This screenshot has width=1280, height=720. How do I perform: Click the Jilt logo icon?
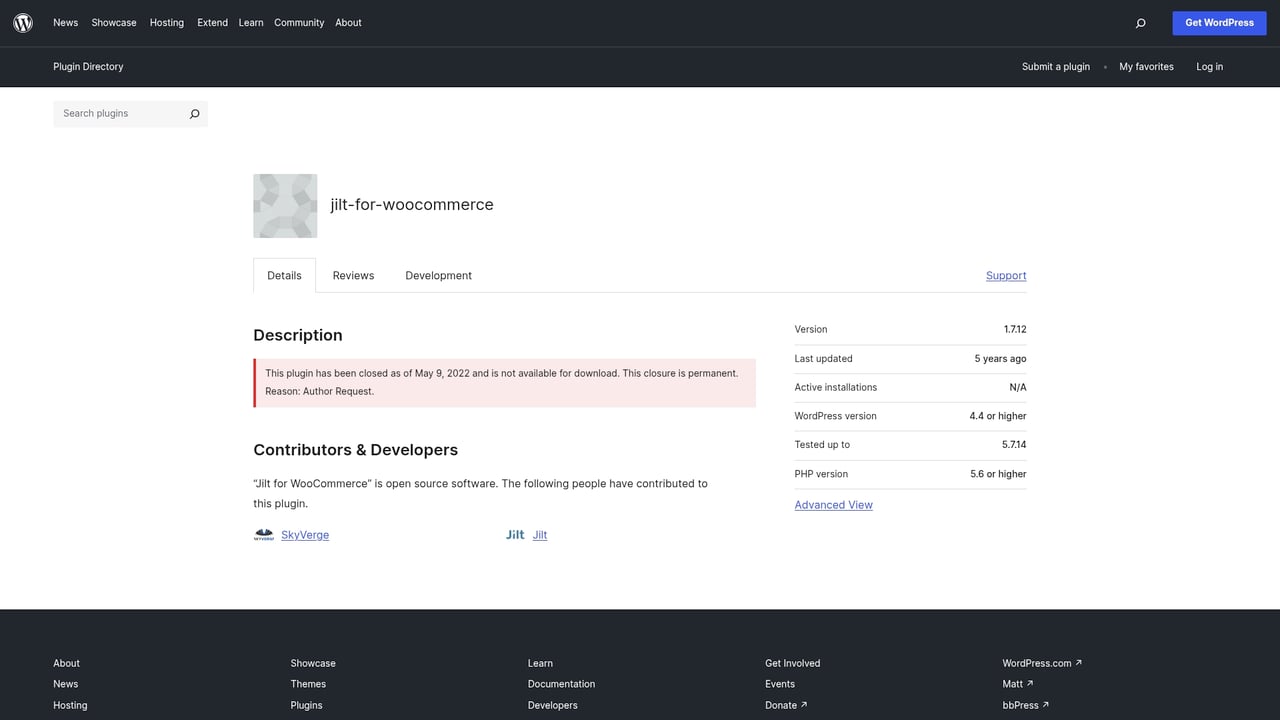pos(514,534)
